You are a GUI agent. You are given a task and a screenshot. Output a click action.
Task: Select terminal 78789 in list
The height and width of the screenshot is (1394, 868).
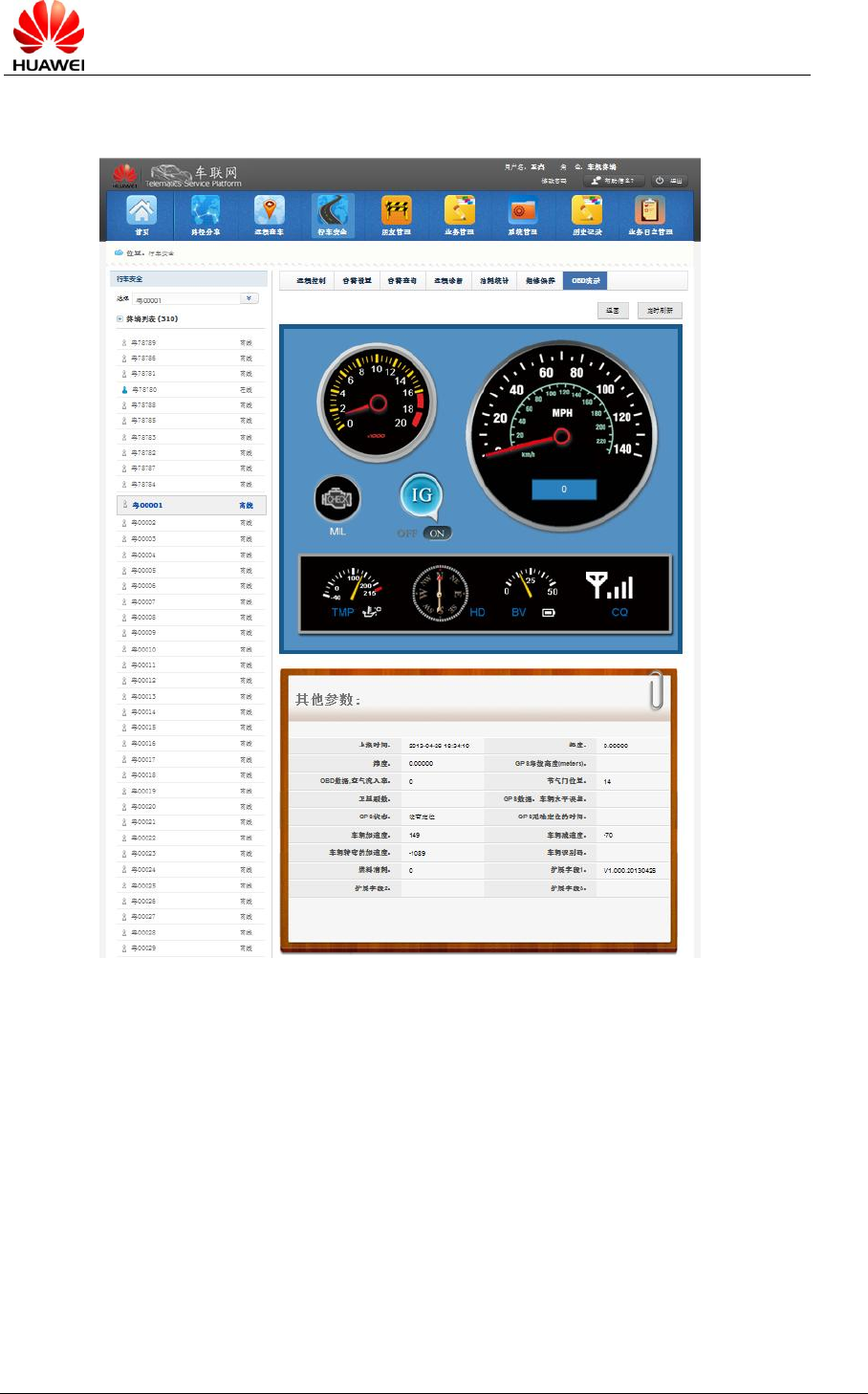tap(191, 342)
